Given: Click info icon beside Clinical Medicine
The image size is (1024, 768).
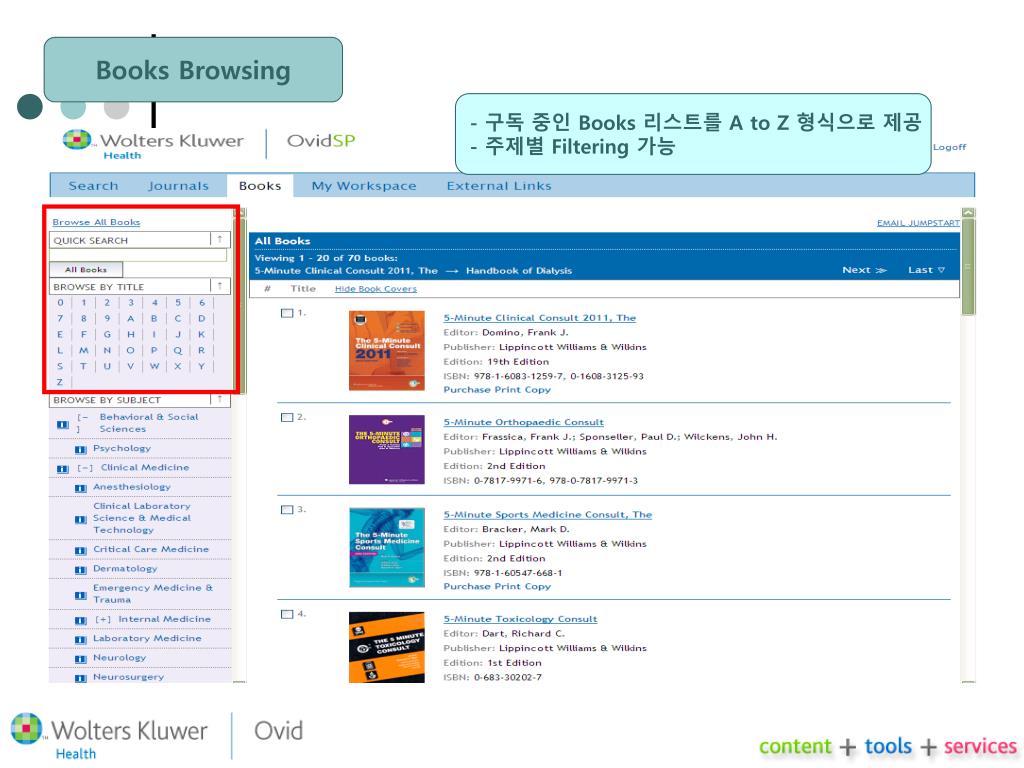Looking at the screenshot, I should tap(62, 469).
